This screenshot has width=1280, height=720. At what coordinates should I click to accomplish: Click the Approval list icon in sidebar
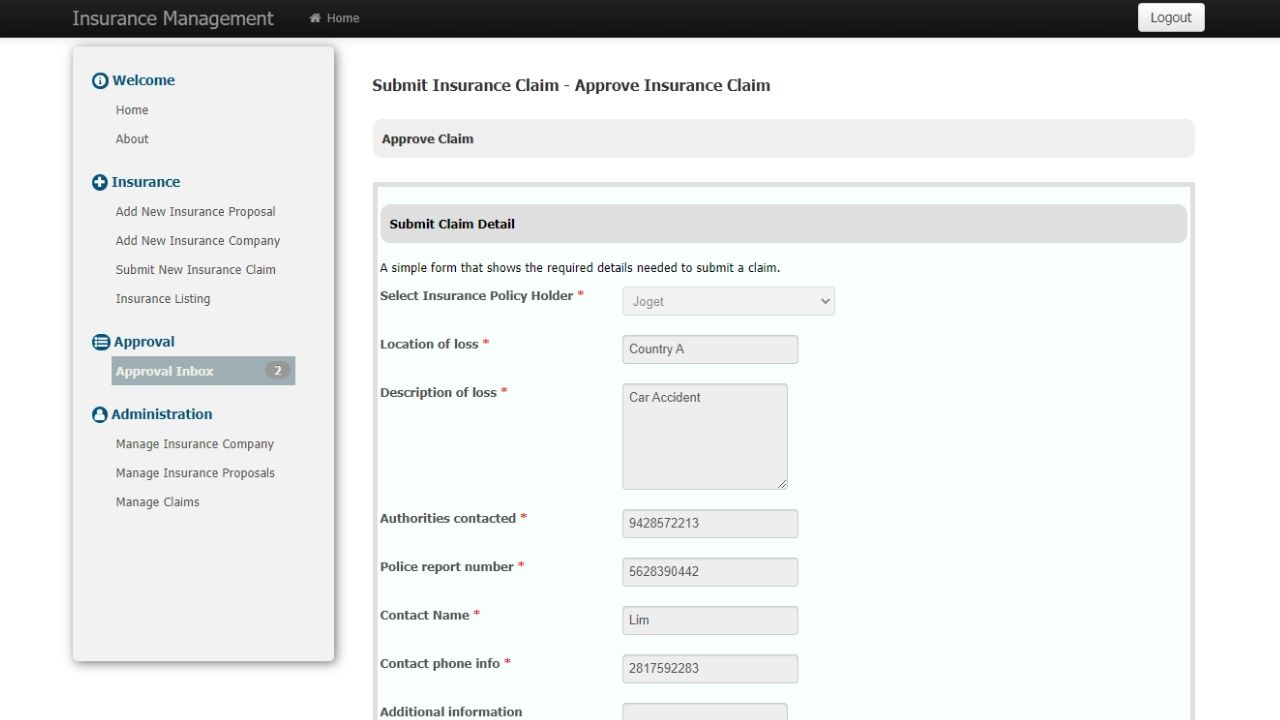pyautogui.click(x=101, y=343)
